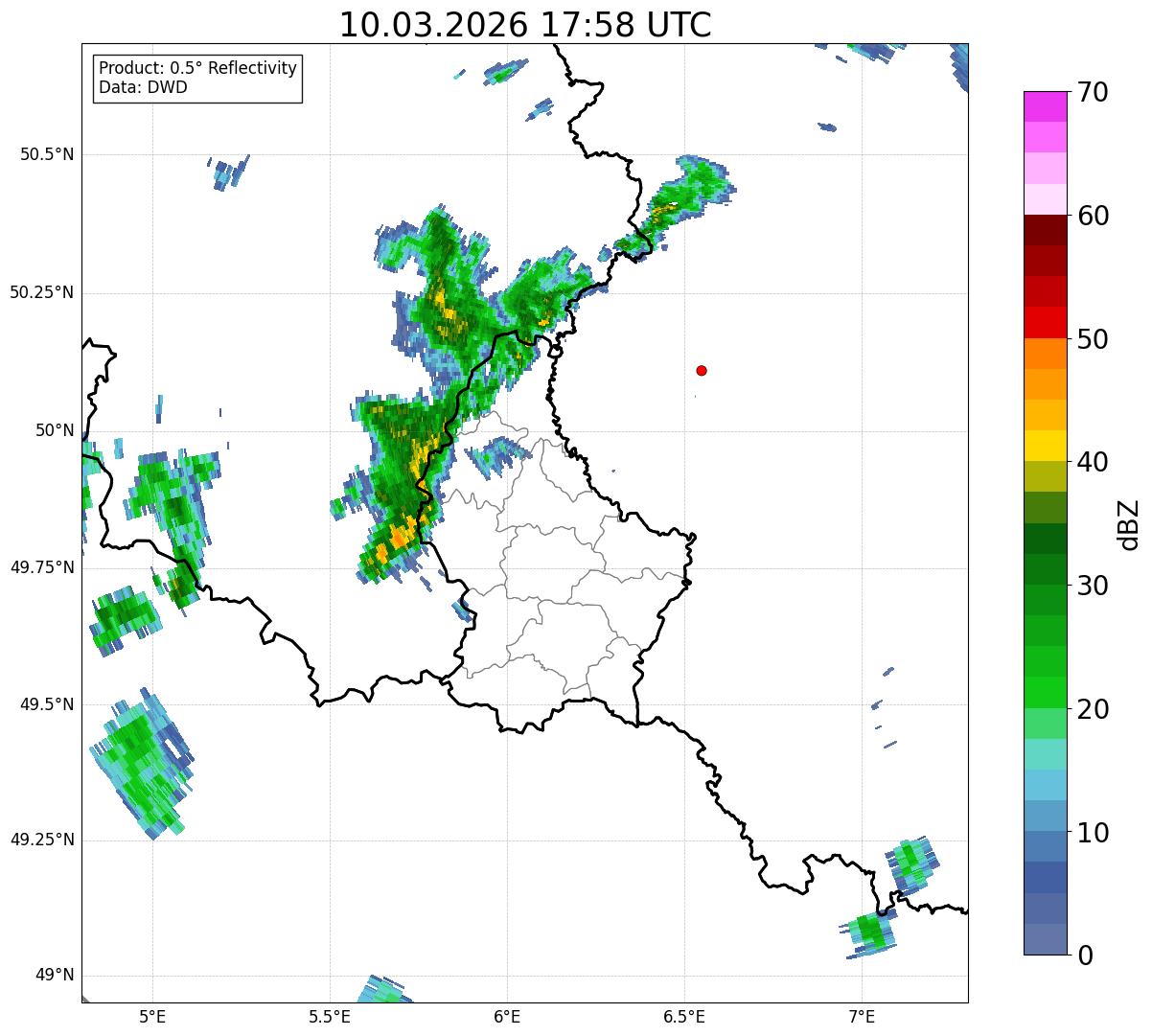1152x1036 pixels.
Task: Click the latitude label "49.25°N"
Action: (x=42, y=840)
